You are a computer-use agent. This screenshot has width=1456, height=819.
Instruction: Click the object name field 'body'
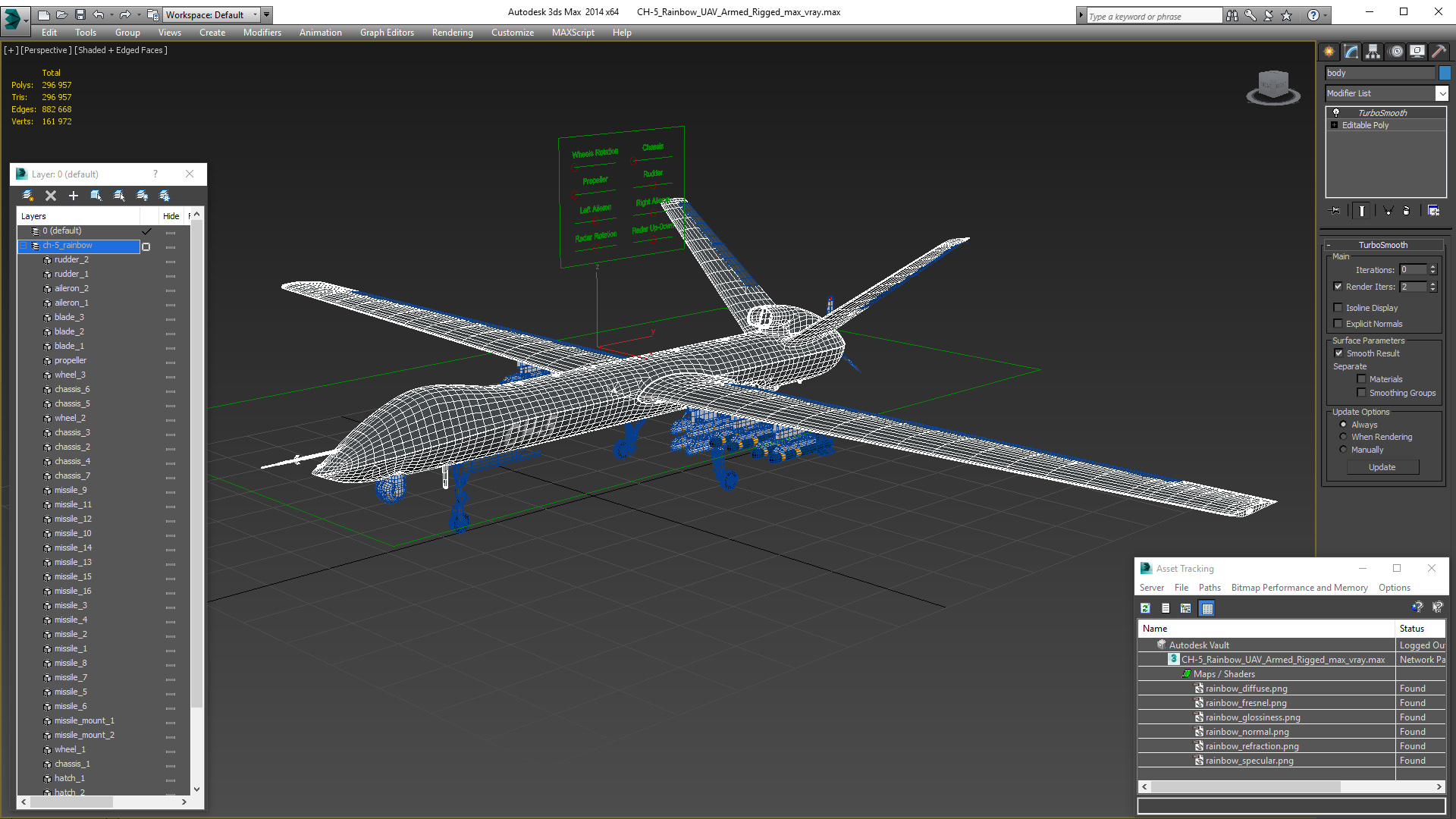pyautogui.click(x=1380, y=73)
